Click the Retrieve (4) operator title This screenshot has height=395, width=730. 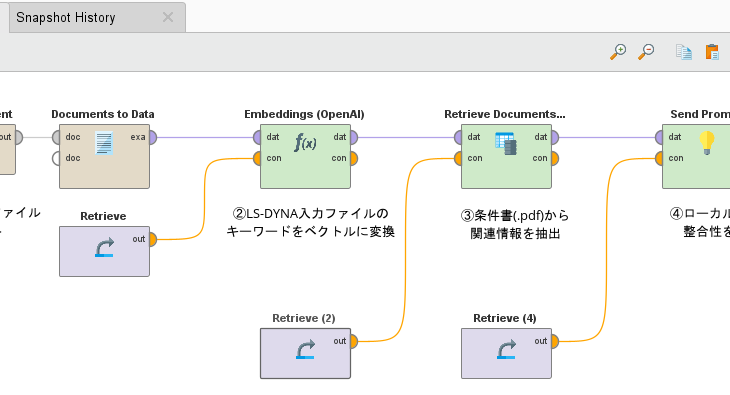tap(505, 318)
